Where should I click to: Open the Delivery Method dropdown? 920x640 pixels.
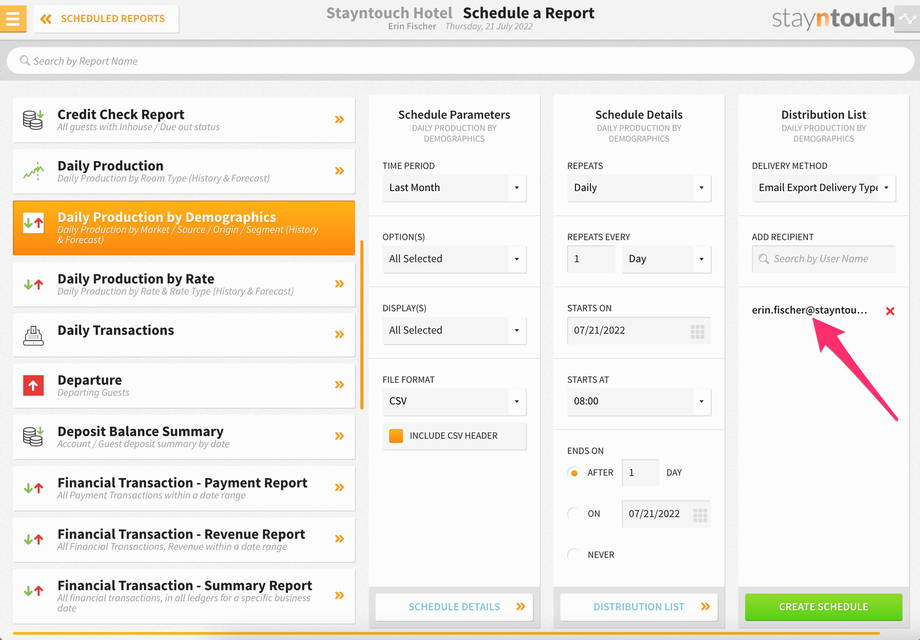824,188
